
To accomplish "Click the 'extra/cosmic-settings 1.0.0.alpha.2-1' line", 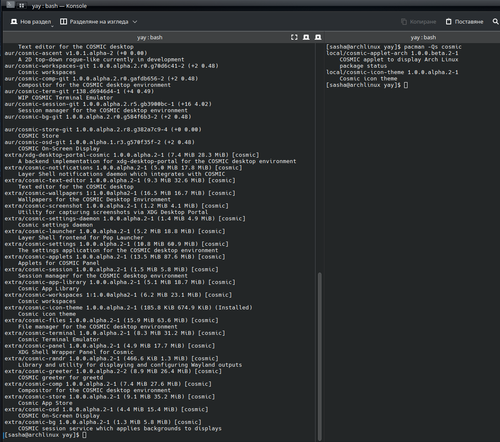I will pyautogui.click(x=116, y=244).
